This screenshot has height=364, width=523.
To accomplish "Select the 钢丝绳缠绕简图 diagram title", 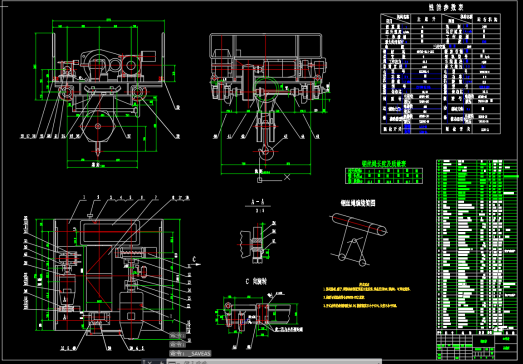I will click(x=358, y=203).
